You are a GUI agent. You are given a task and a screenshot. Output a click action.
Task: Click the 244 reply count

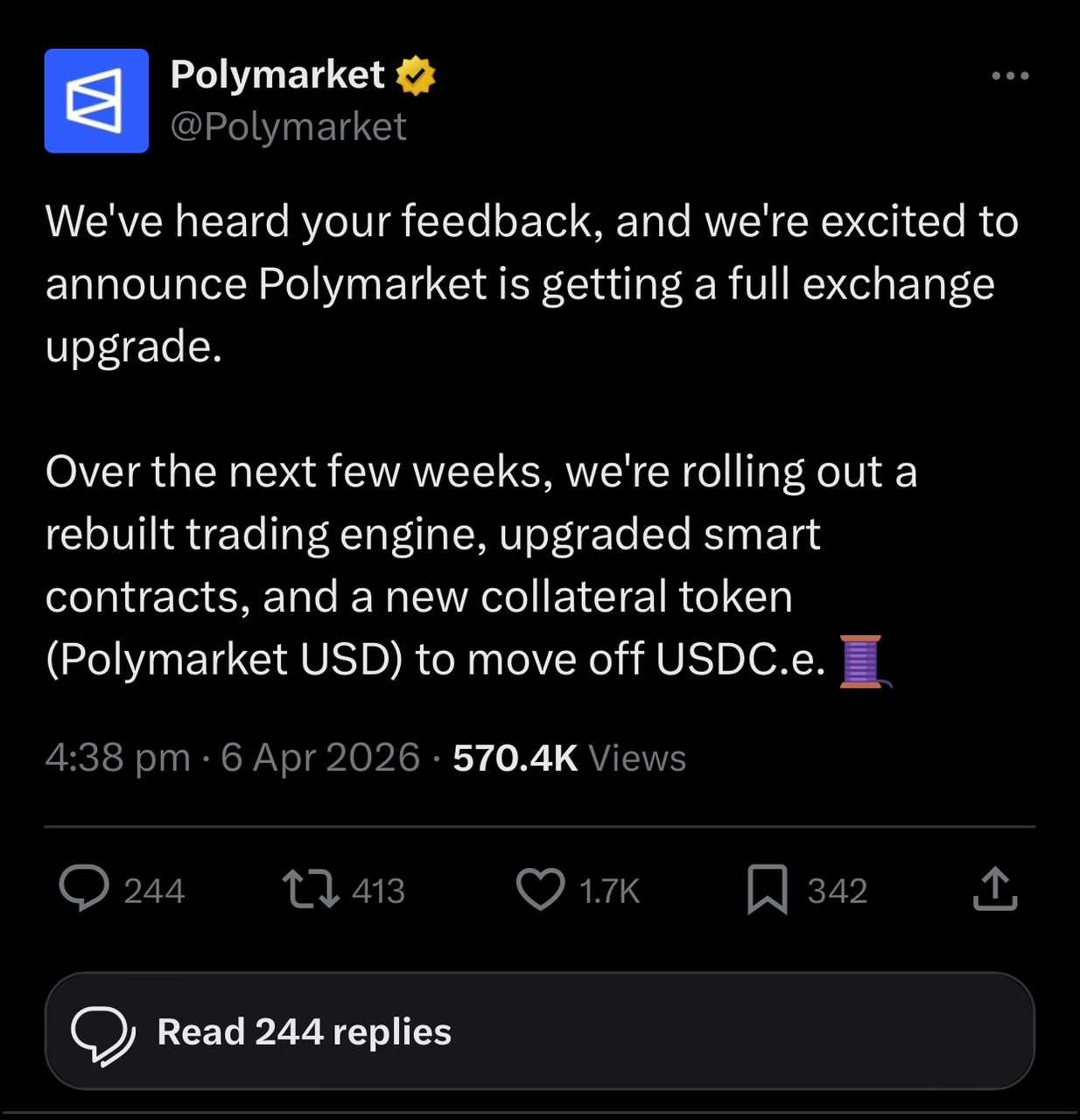[154, 891]
